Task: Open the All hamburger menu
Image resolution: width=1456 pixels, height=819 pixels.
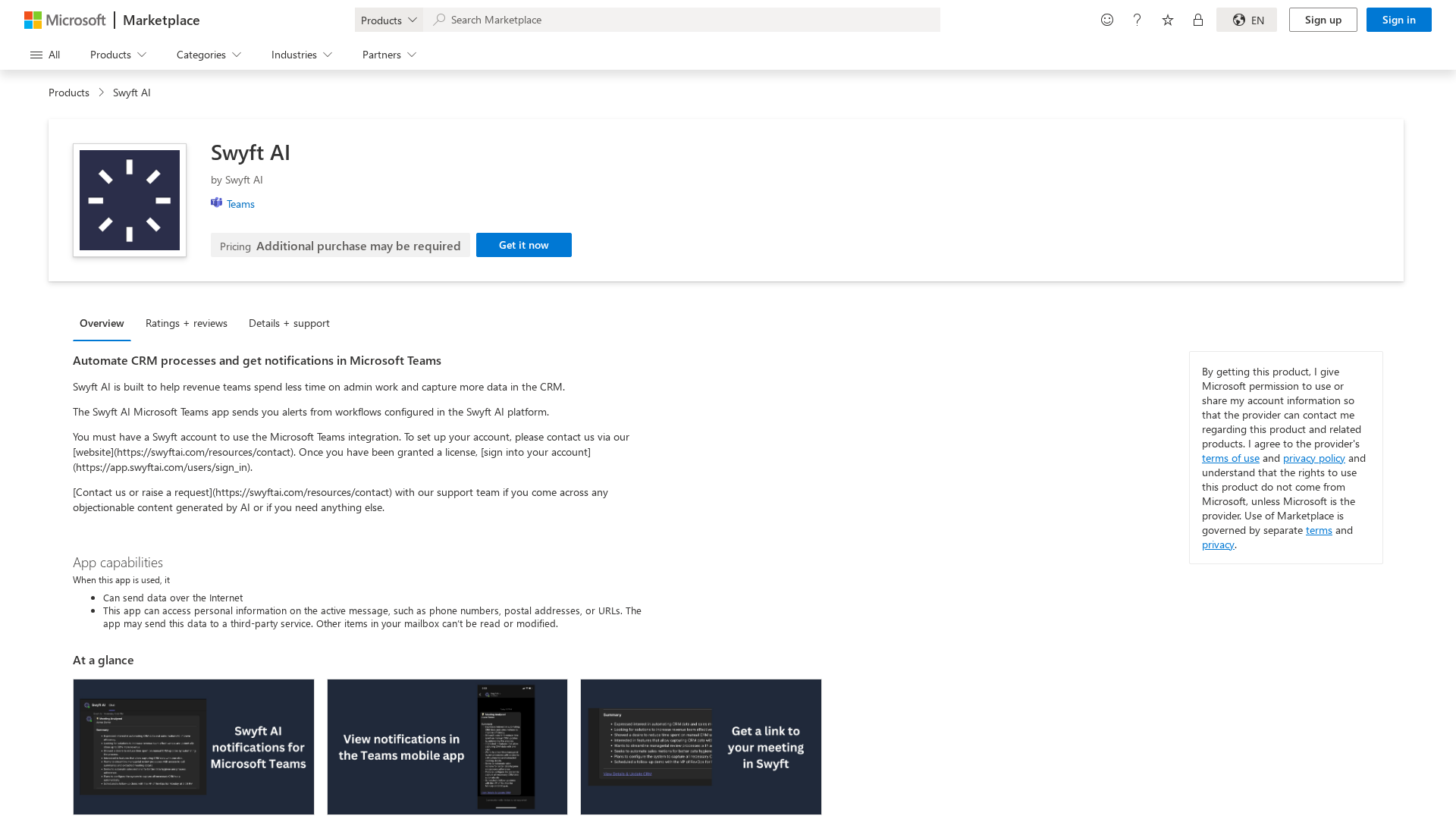Action: (x=45, y=55)
